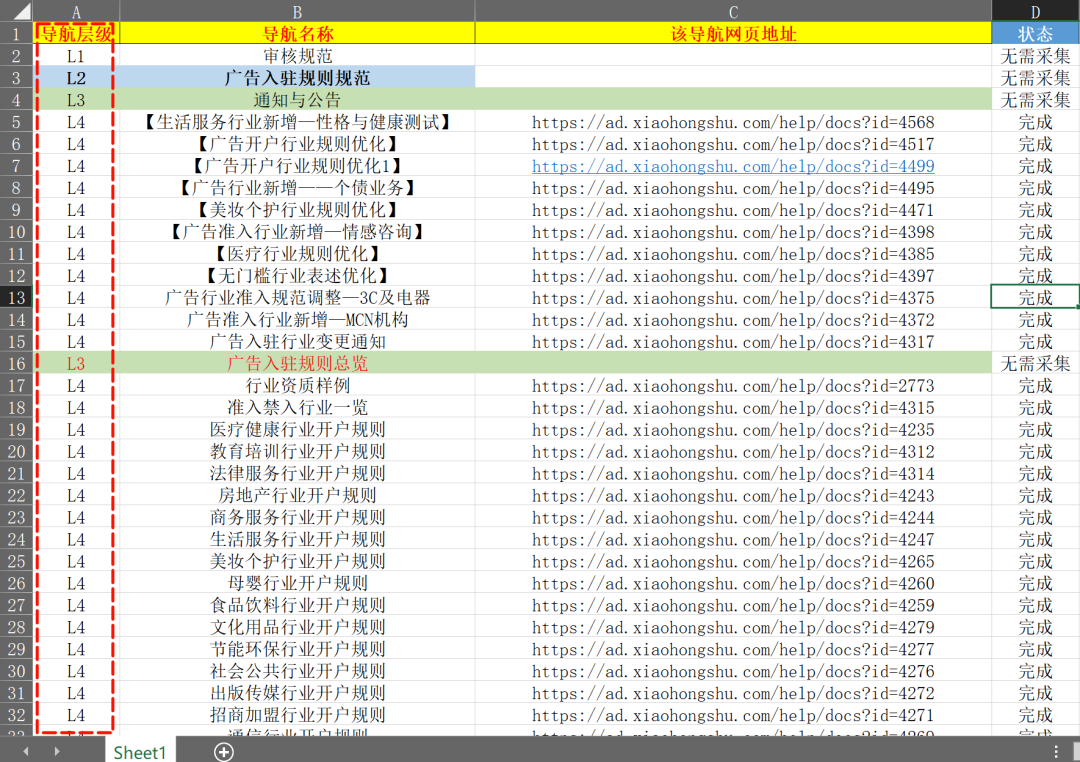Click the red 广告入驻规则总览 cell
Screen dimensions: 1080x762
(297, 364)
